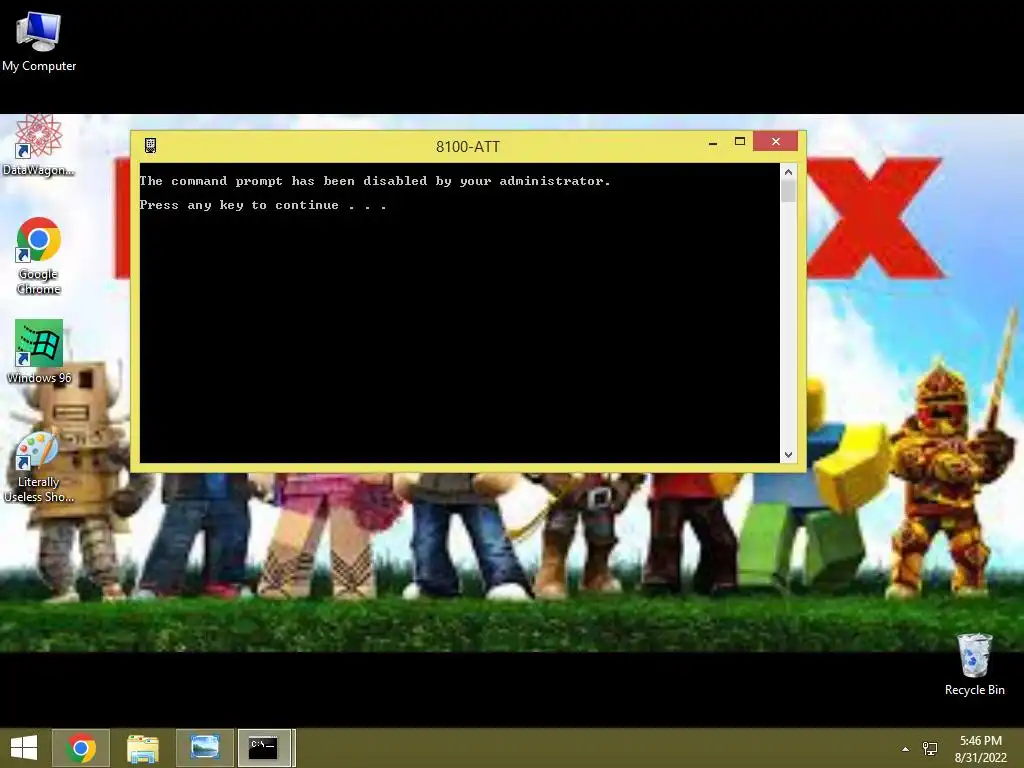This screenshot has width=1024, height=768.
Task: Click the 8/31/2022 date in tray
Action: [980, 758]
